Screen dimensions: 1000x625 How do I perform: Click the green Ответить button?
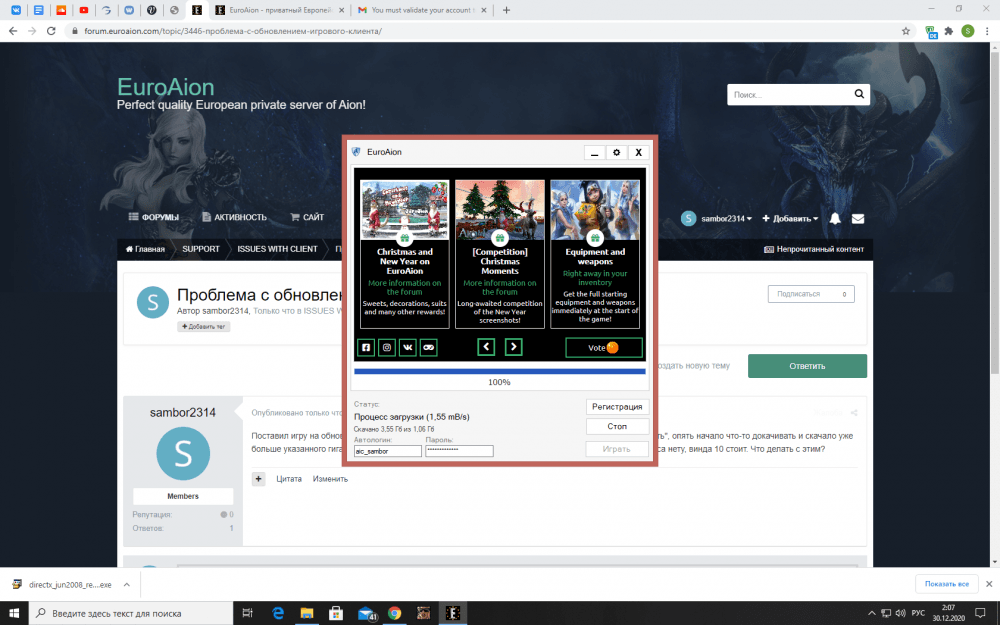coord(807,366)
